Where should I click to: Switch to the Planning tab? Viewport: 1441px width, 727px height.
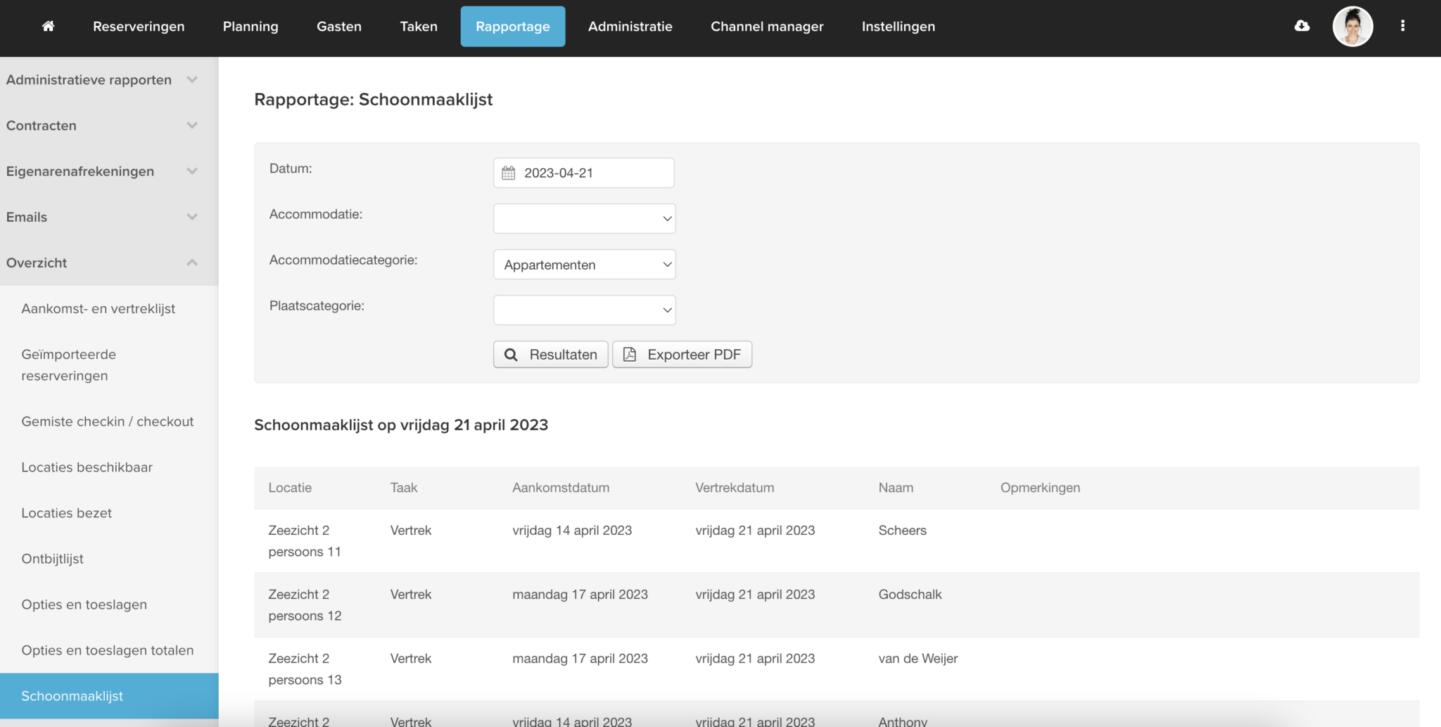coord(250,27)
